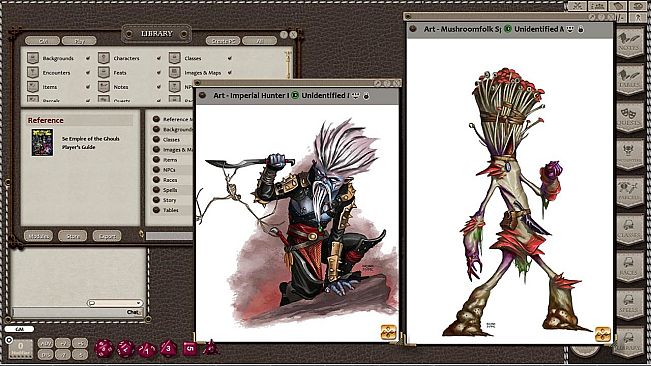The height and width of the screenshot is (366, 651).
Task: Select Races in the module reference list
Action: tap(170, 180)
